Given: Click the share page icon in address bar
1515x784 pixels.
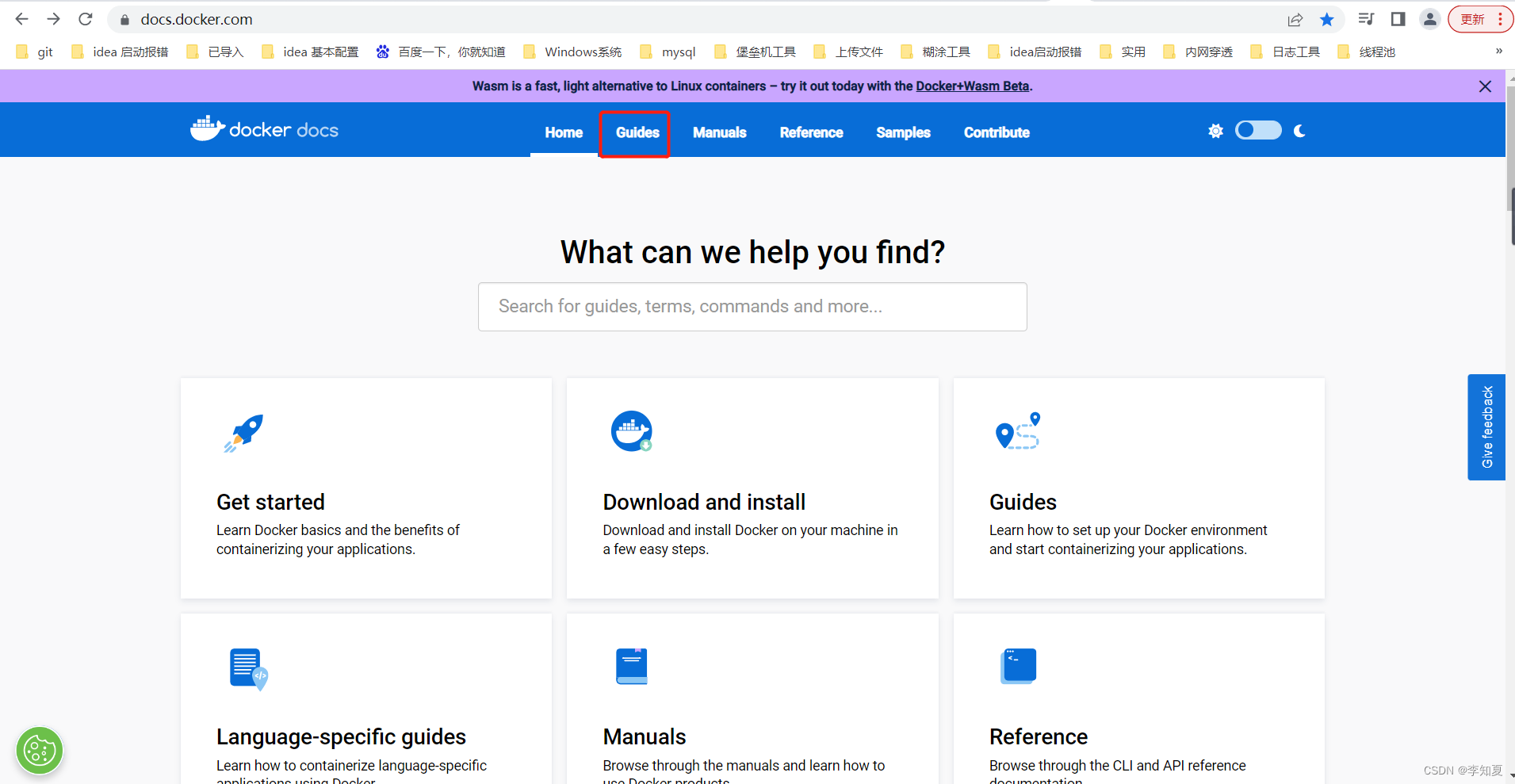Looking at the screenshot, I should click(1295, 20).
